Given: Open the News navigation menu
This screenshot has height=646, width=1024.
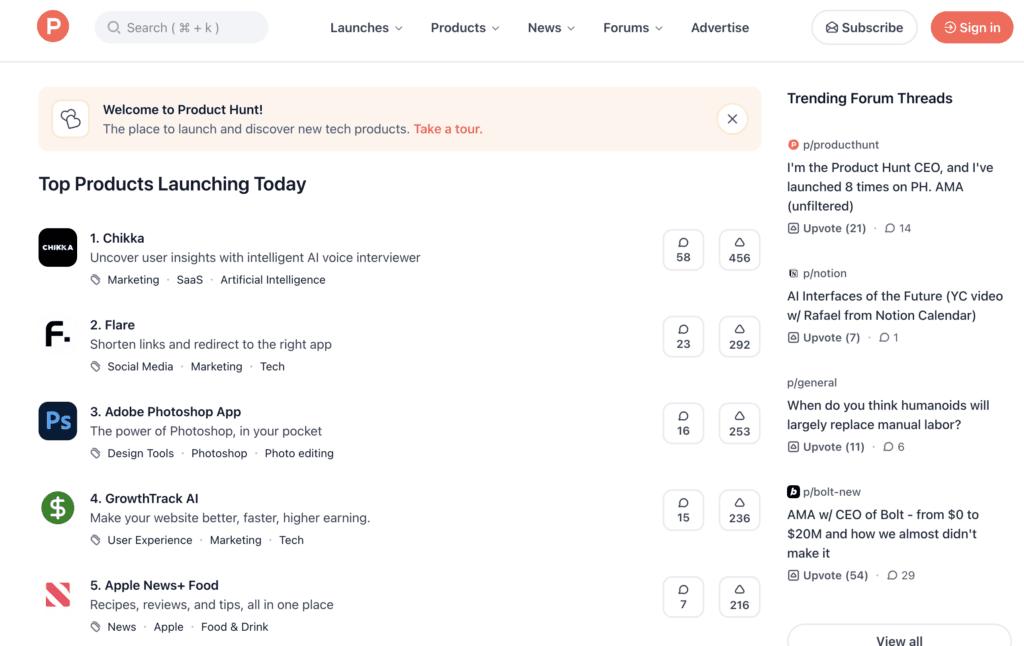Looking at the screenshot, I should (551, 28).
